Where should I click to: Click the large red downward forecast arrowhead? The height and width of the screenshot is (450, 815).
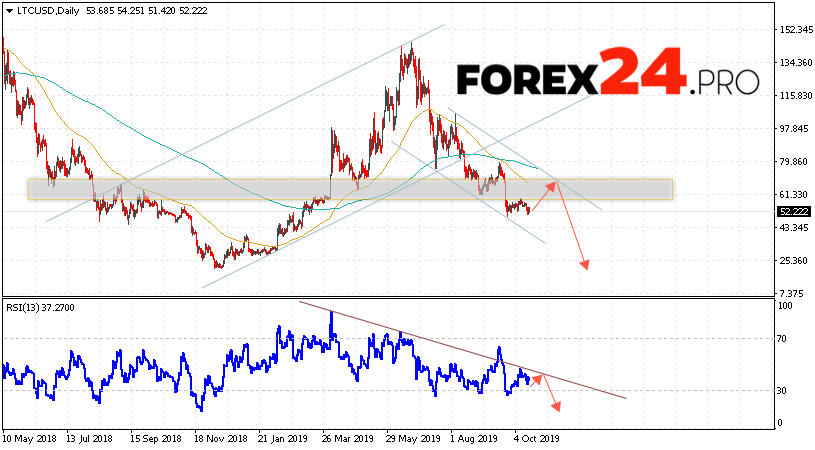[585, 264]
